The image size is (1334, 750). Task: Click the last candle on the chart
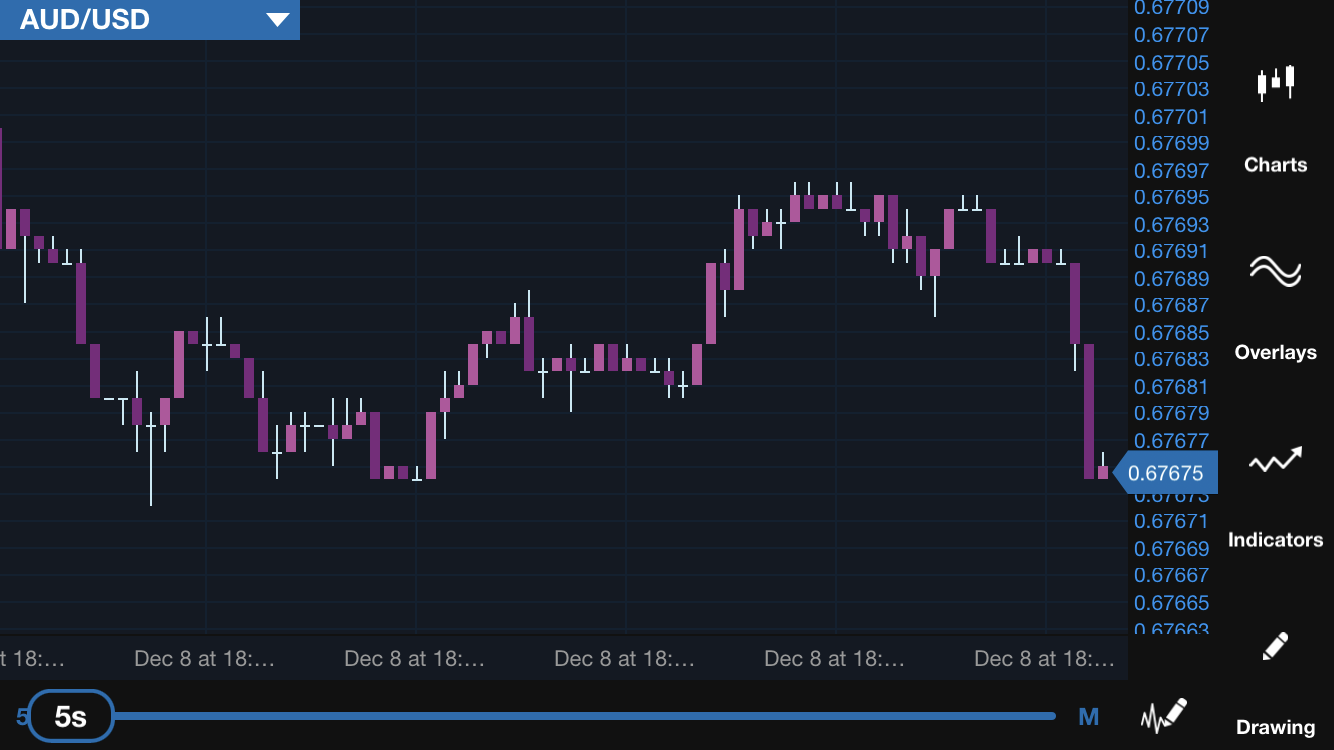(1103, 472)
